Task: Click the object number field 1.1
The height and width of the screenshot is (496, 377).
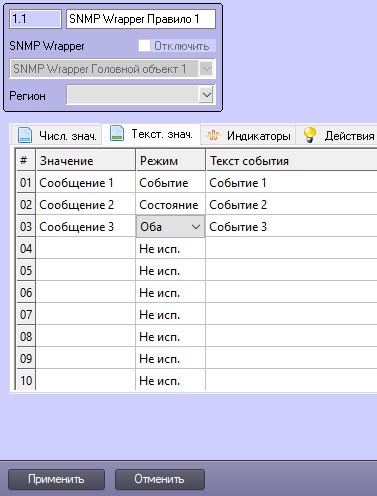Action: click(35, 19)
